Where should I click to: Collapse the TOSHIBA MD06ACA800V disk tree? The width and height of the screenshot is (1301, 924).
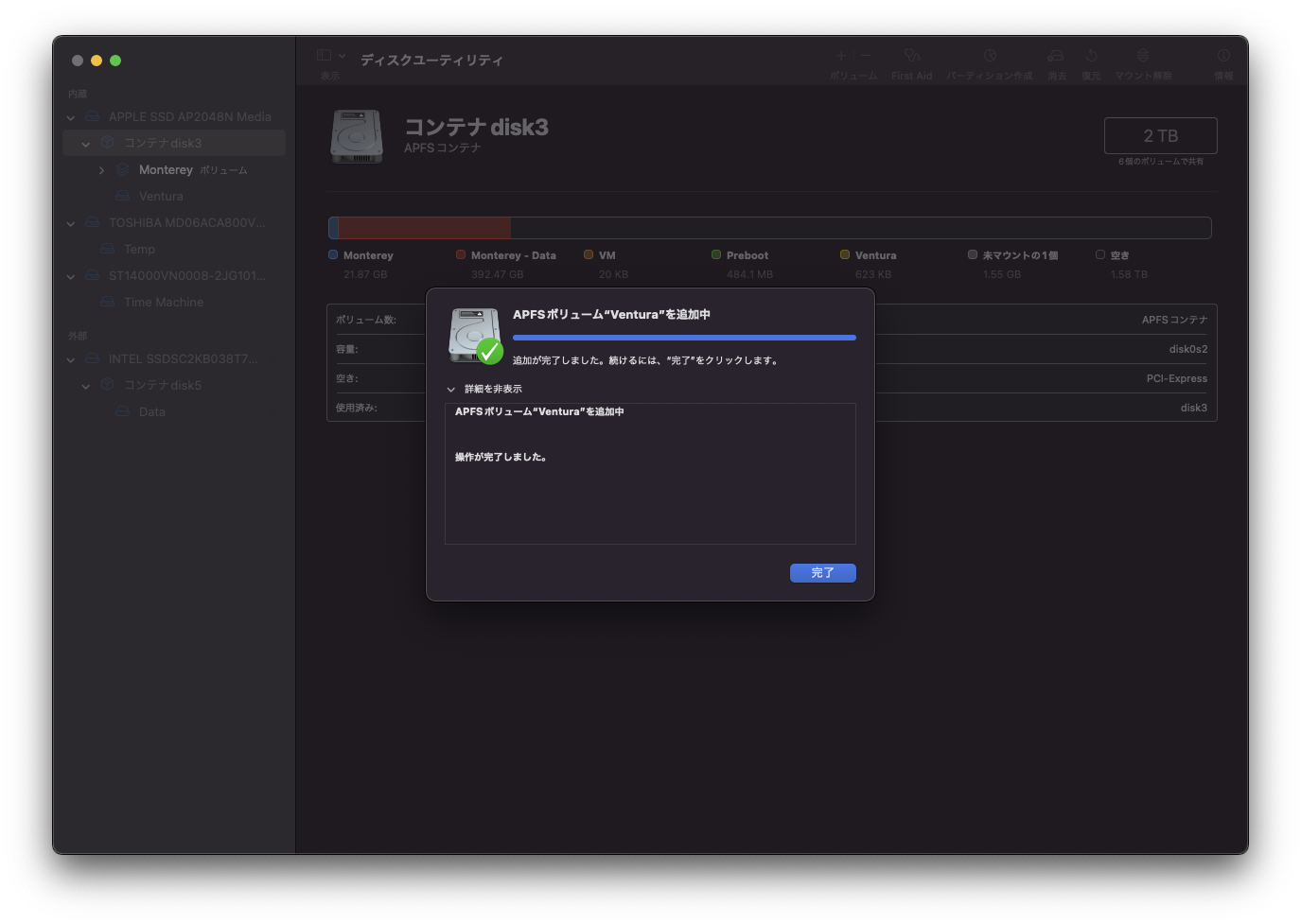[71, 223]
